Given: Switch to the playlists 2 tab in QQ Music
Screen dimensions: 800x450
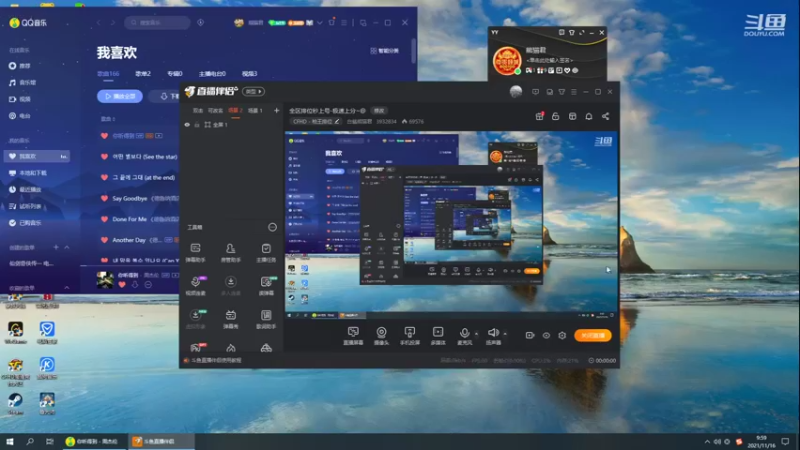Looking at the screenshot, I should pyautogui.click(x=143, y=74).
